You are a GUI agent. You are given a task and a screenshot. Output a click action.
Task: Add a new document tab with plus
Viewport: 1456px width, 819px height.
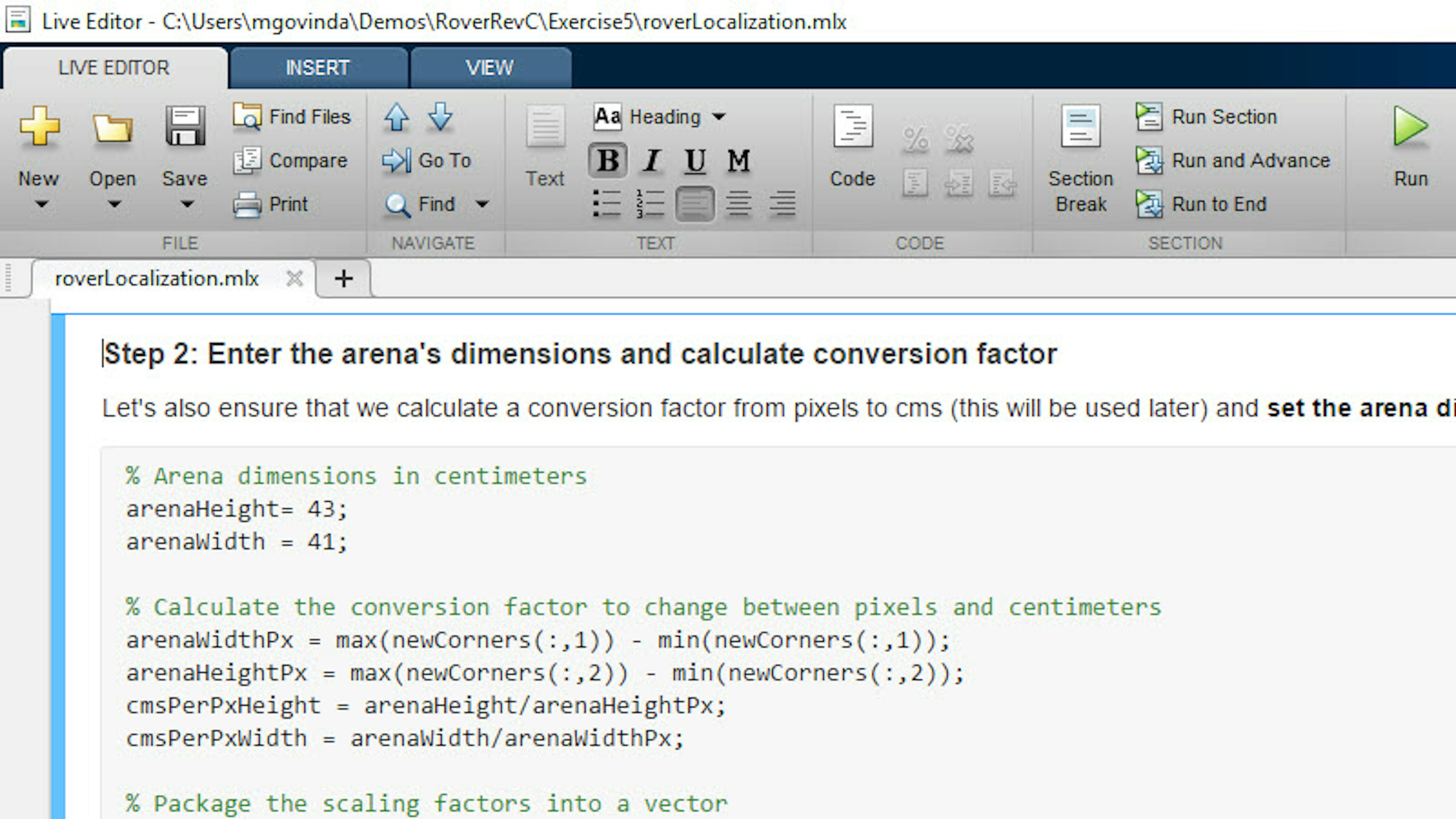tap(344, 278)
